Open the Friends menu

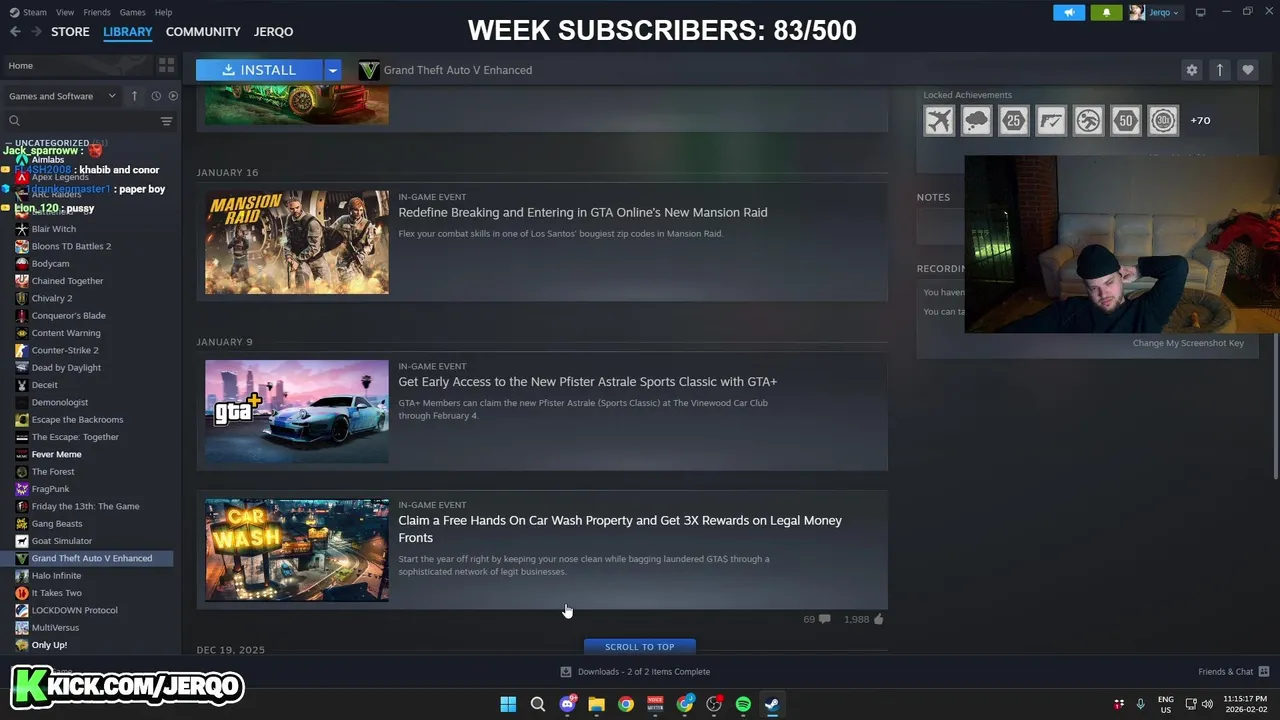pos(97,12)
